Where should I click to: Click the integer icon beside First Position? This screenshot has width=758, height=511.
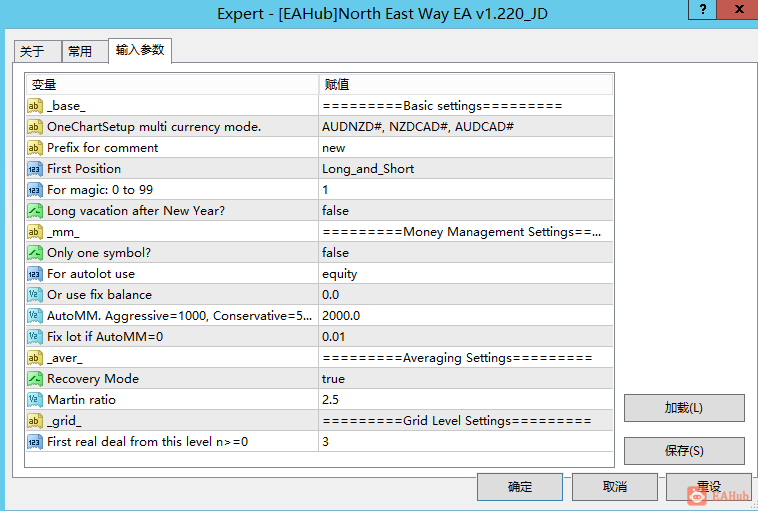point(35,169)
